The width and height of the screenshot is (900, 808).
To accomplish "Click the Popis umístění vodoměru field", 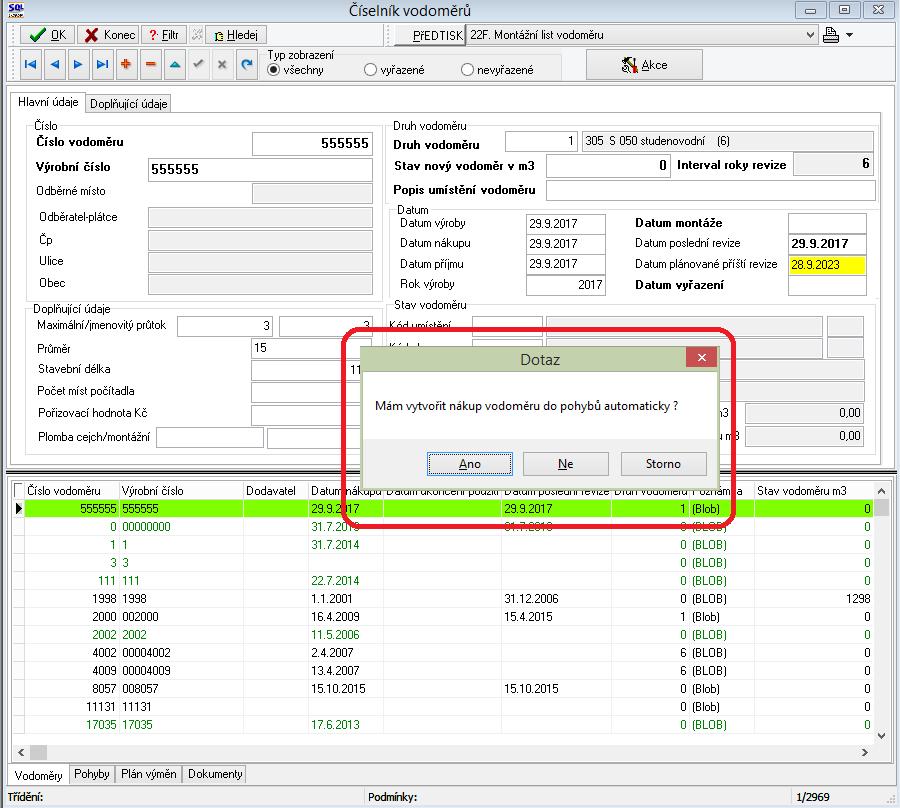I will pos(711,190).
